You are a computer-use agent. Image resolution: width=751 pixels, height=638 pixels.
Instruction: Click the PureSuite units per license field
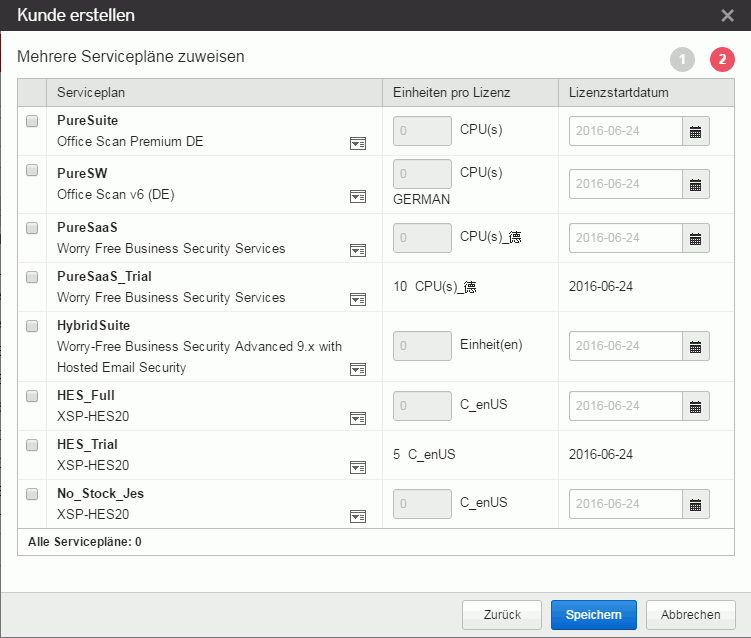click(423, 131)
